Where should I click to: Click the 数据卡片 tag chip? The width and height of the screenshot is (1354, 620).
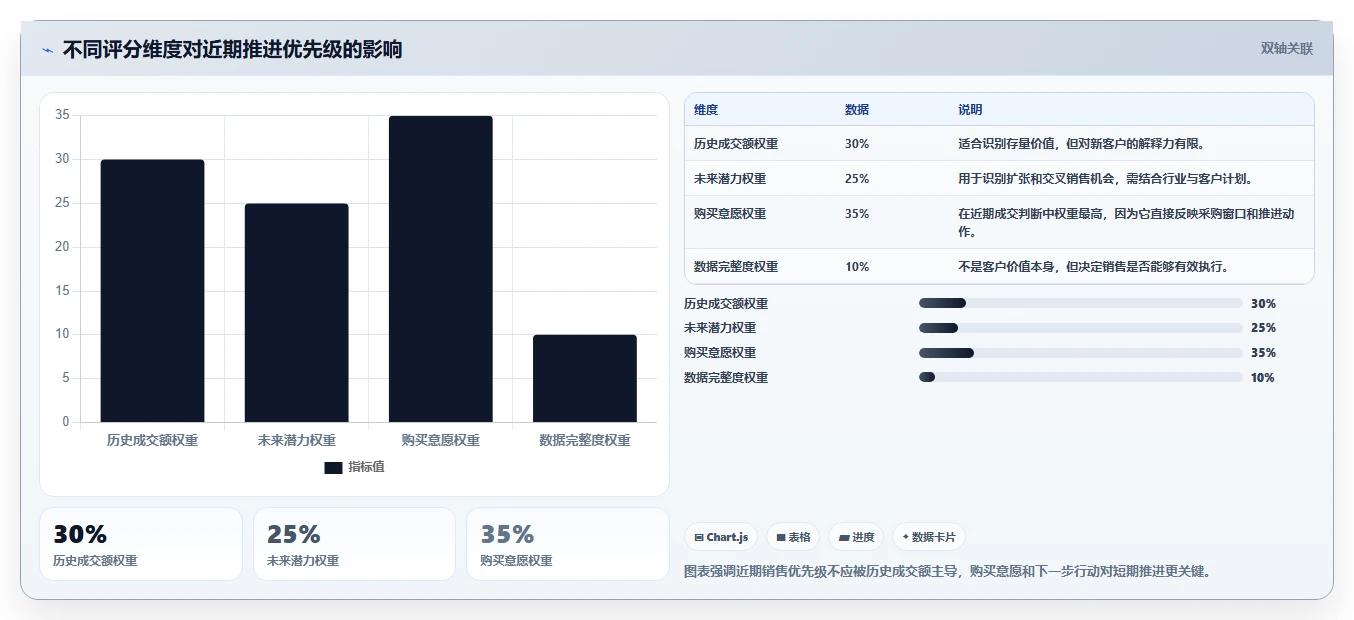coord(929,537)
